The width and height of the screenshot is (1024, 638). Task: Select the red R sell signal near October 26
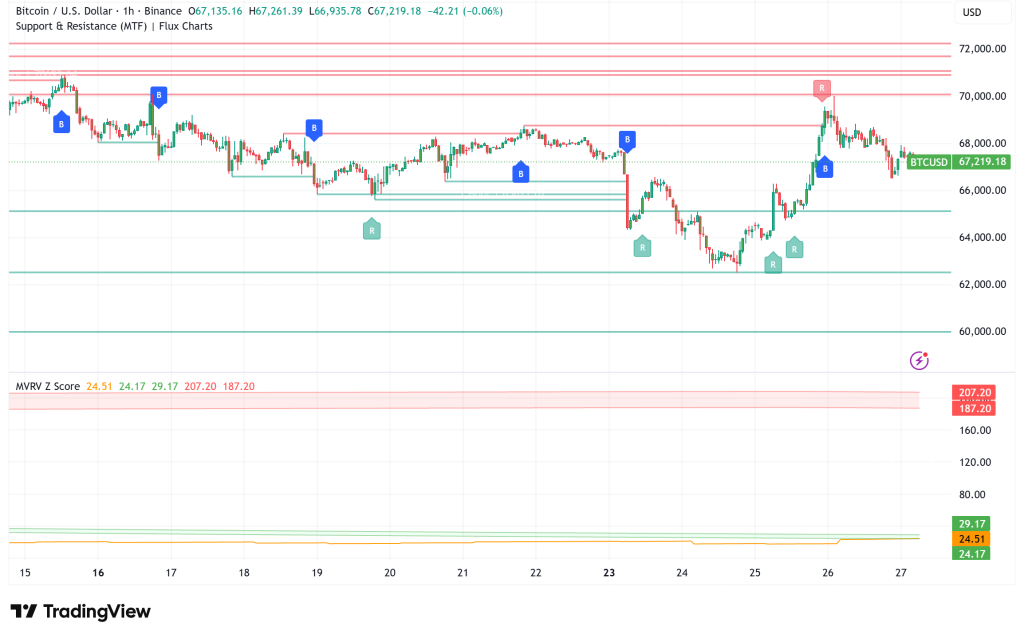(823, 89)
